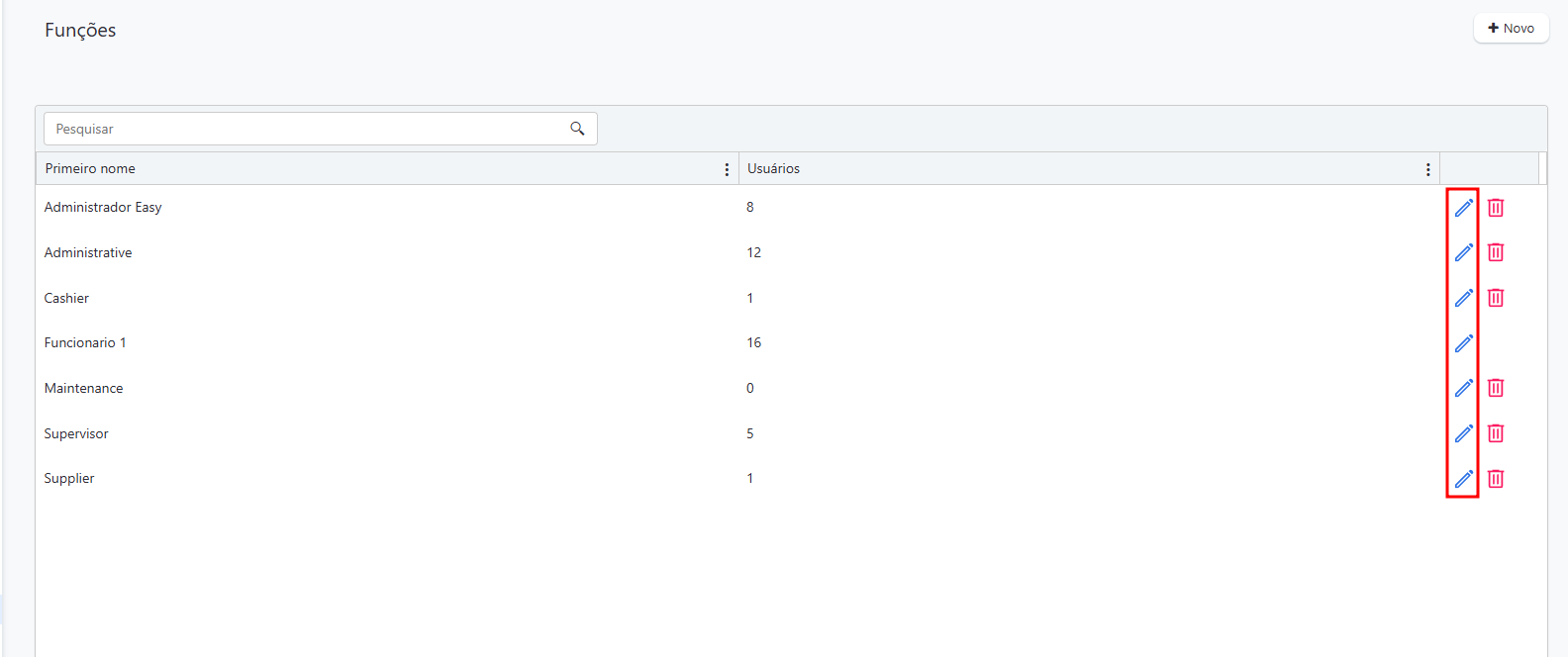Delete the Administrative role

pyautogui.click(x=1496, y=253)
